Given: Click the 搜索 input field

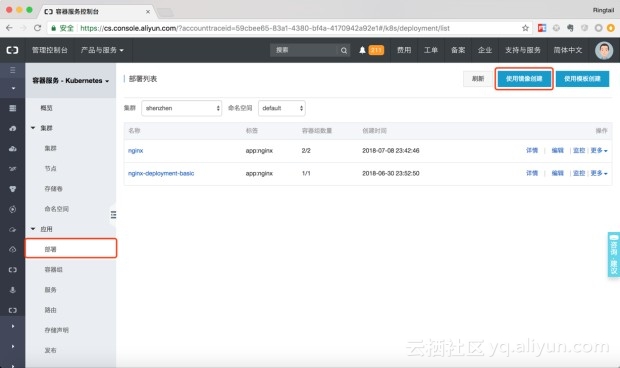Looking at the screenshot, I should (x=304, y=50).
